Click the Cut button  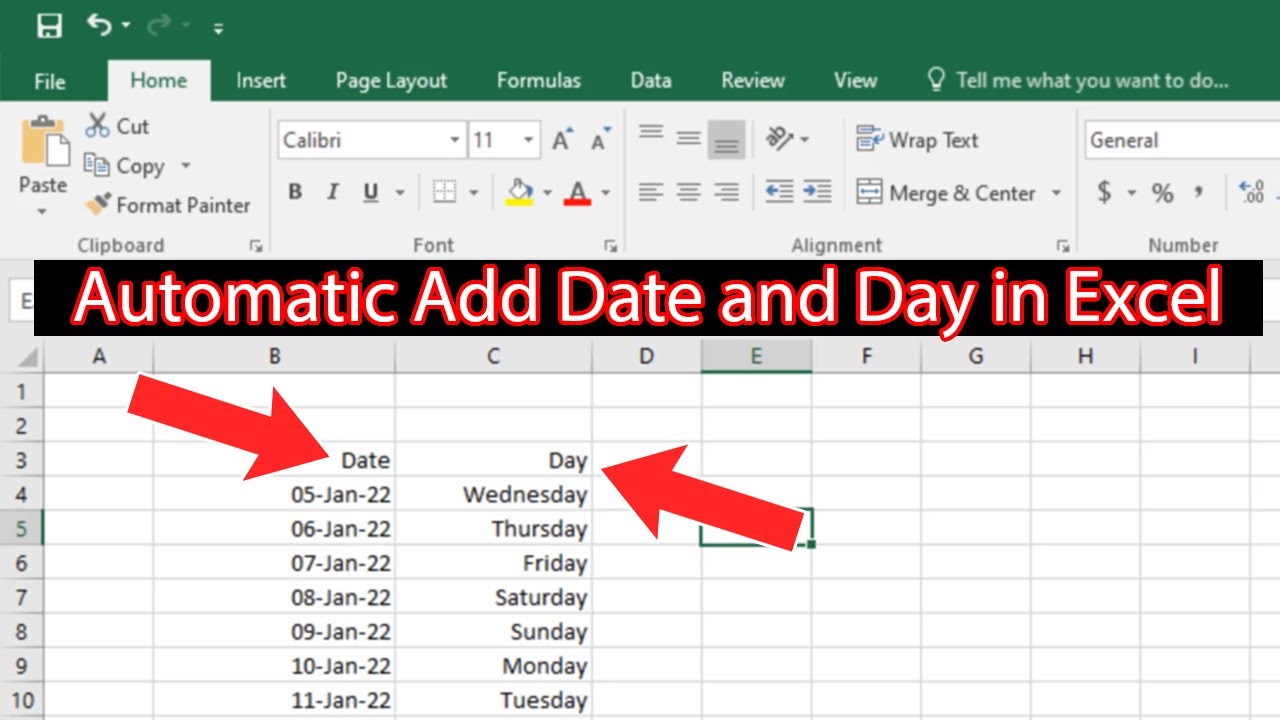tap(117, 126)
